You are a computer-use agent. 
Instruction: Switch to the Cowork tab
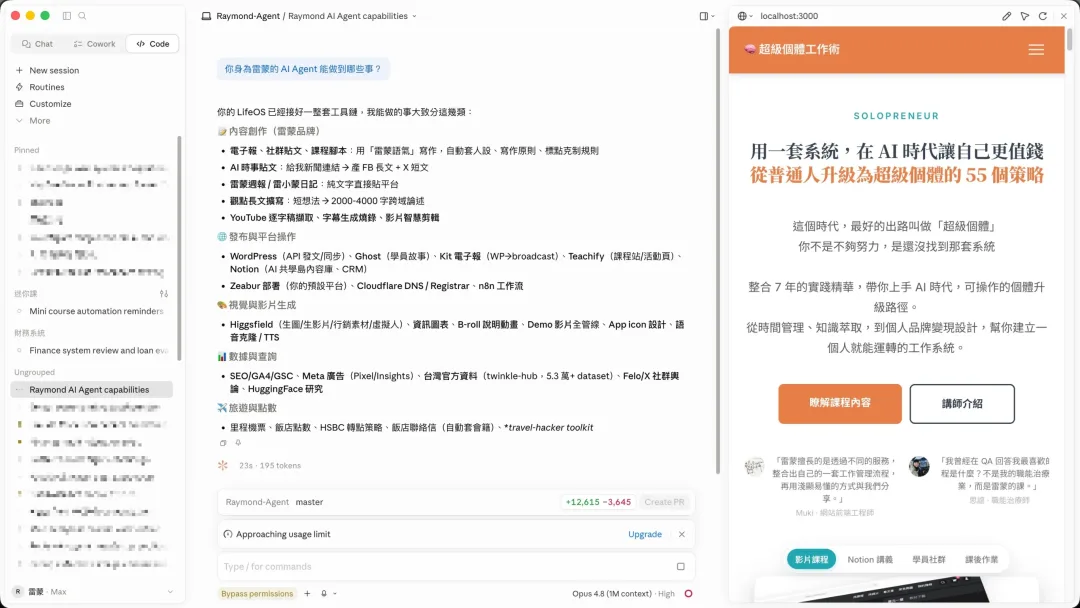(94, 43)
